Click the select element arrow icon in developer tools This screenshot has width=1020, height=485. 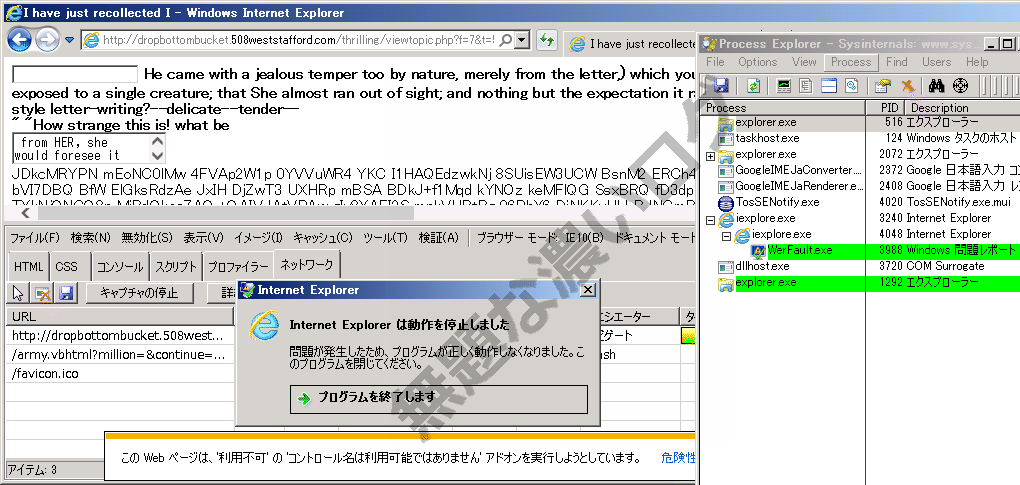18,294
